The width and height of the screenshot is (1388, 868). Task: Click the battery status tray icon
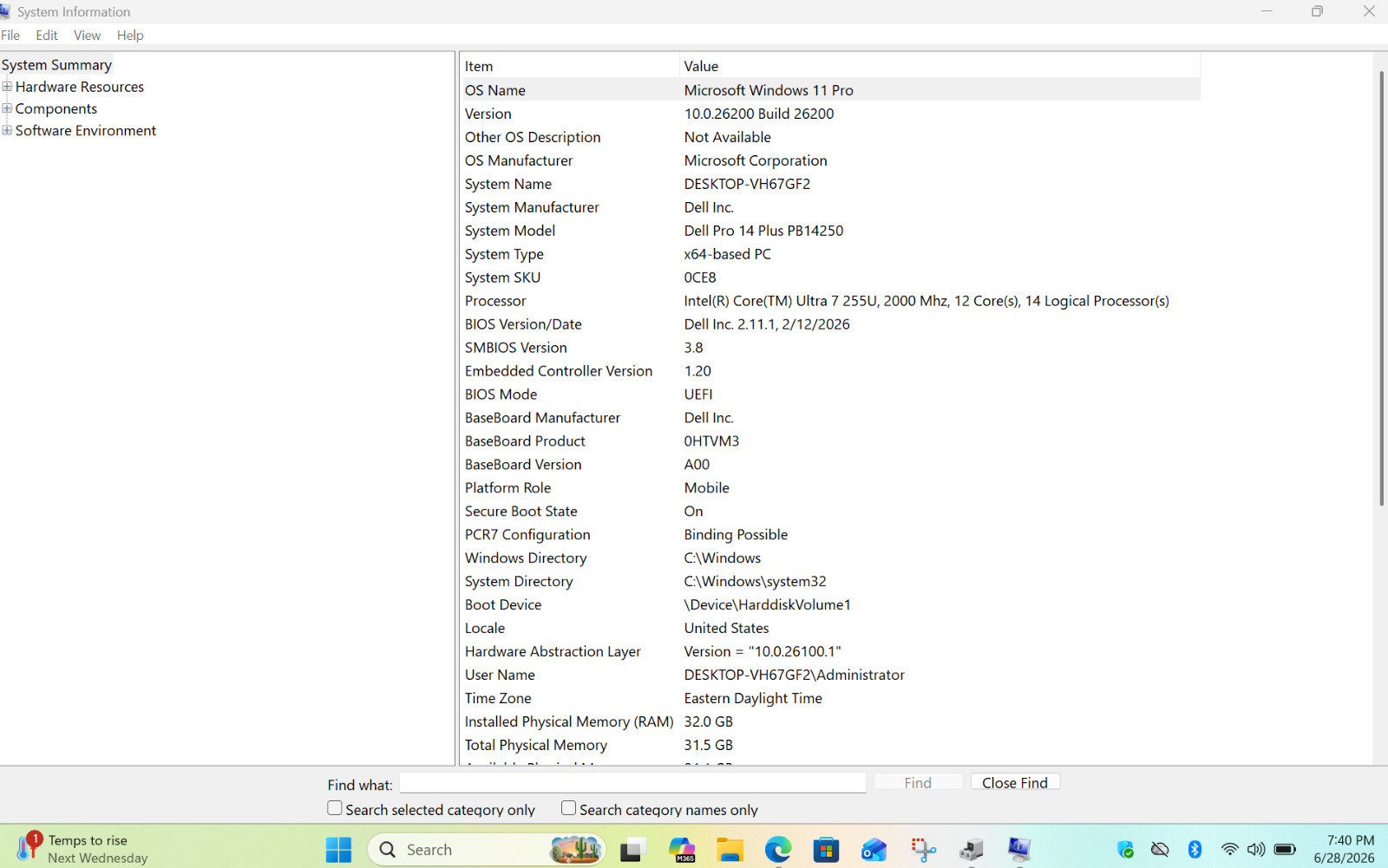(1285, 850)
